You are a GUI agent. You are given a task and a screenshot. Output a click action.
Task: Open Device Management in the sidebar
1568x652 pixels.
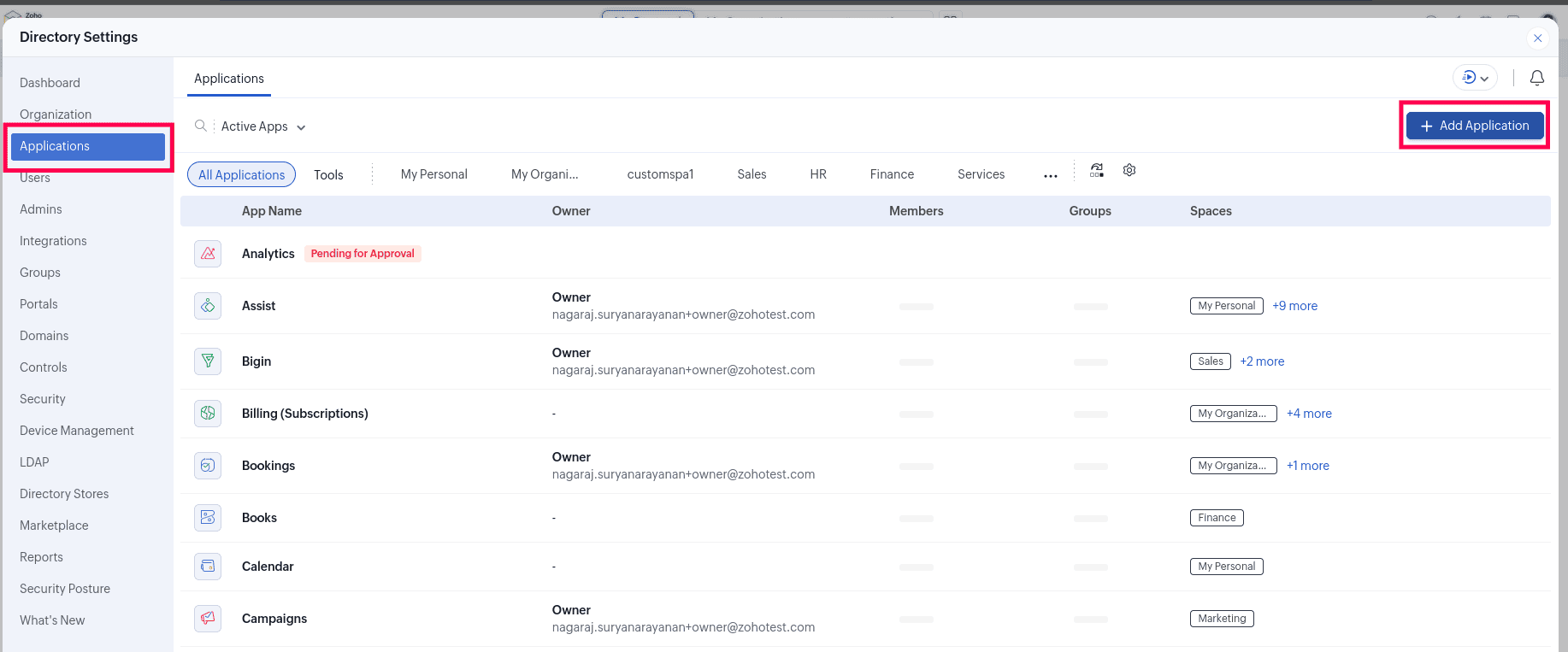click(x=77, y=431)
